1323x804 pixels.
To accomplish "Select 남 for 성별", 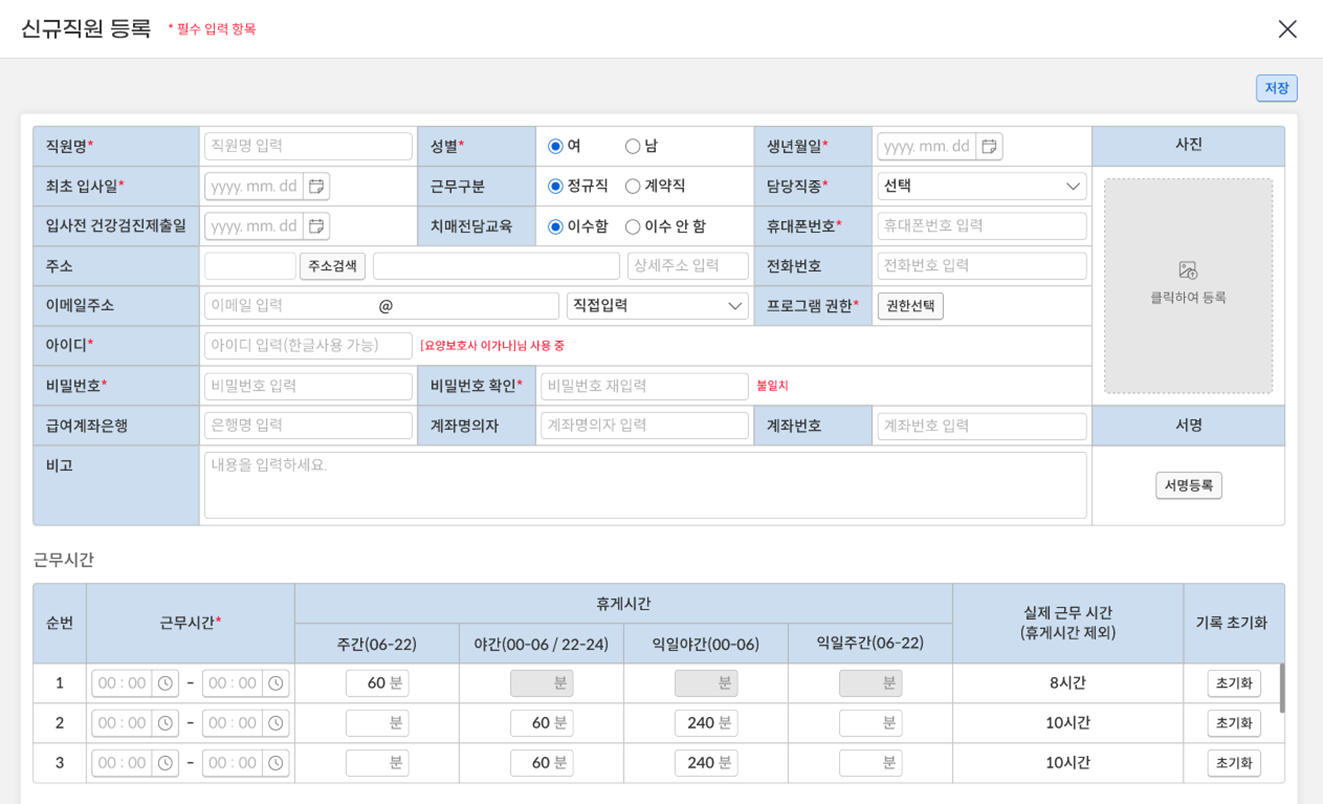I will [632, 146].
